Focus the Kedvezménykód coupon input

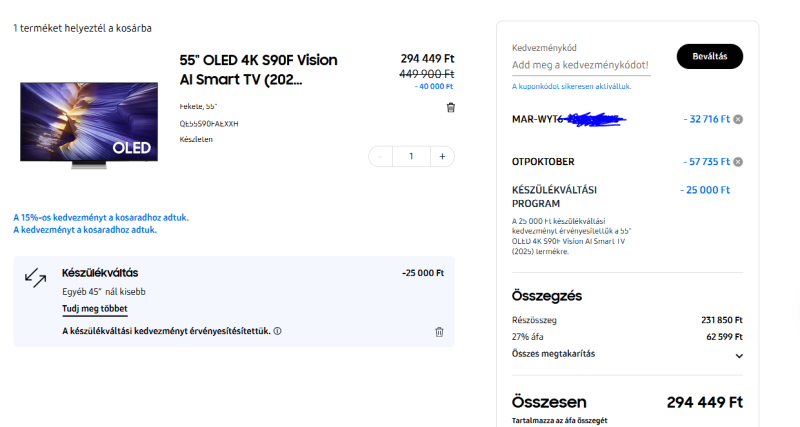click(x=581, y=65)
